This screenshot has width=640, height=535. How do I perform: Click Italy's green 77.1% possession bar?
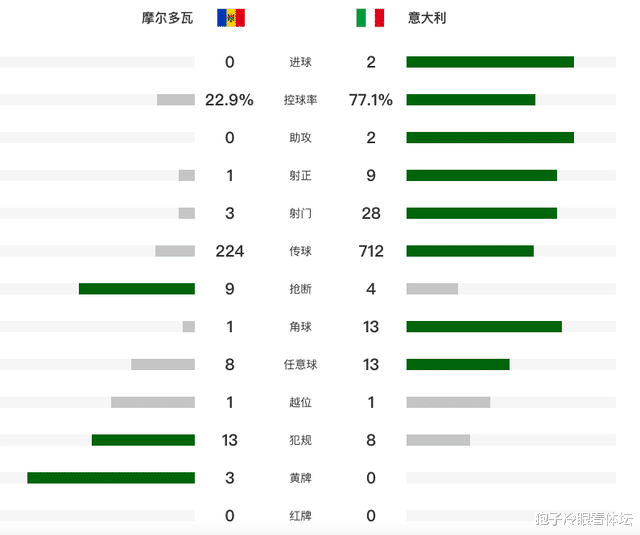click(x=470, y=100)
